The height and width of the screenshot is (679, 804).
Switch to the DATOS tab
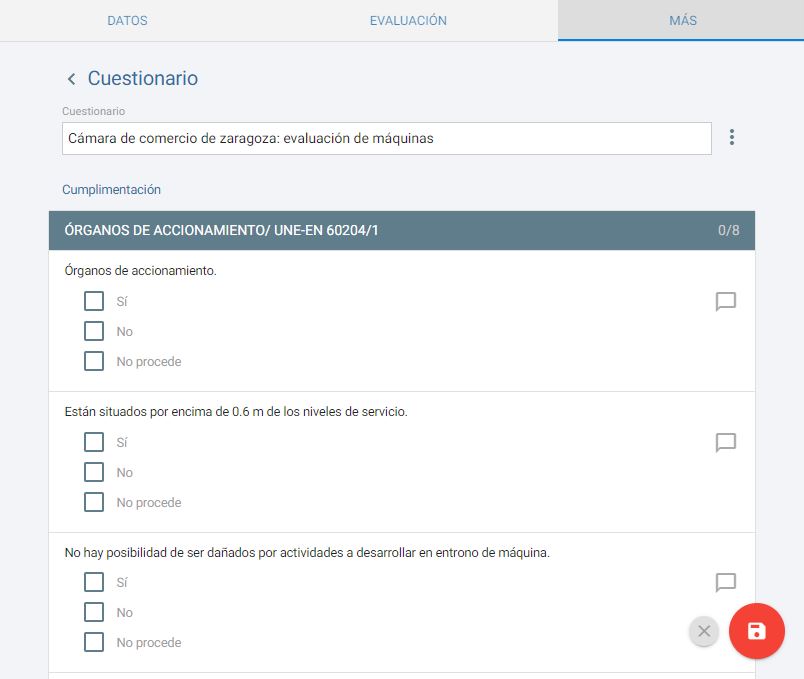click(127, 21)
